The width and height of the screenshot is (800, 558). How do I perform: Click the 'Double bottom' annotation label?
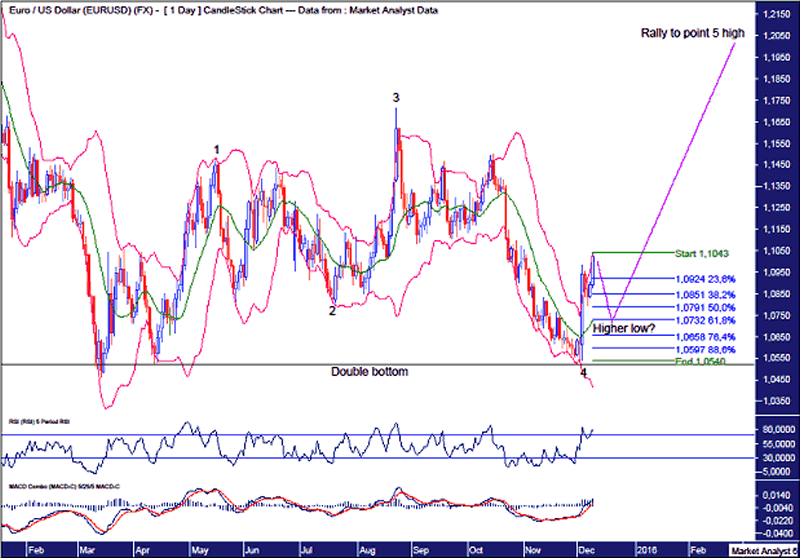pos(370,371)
